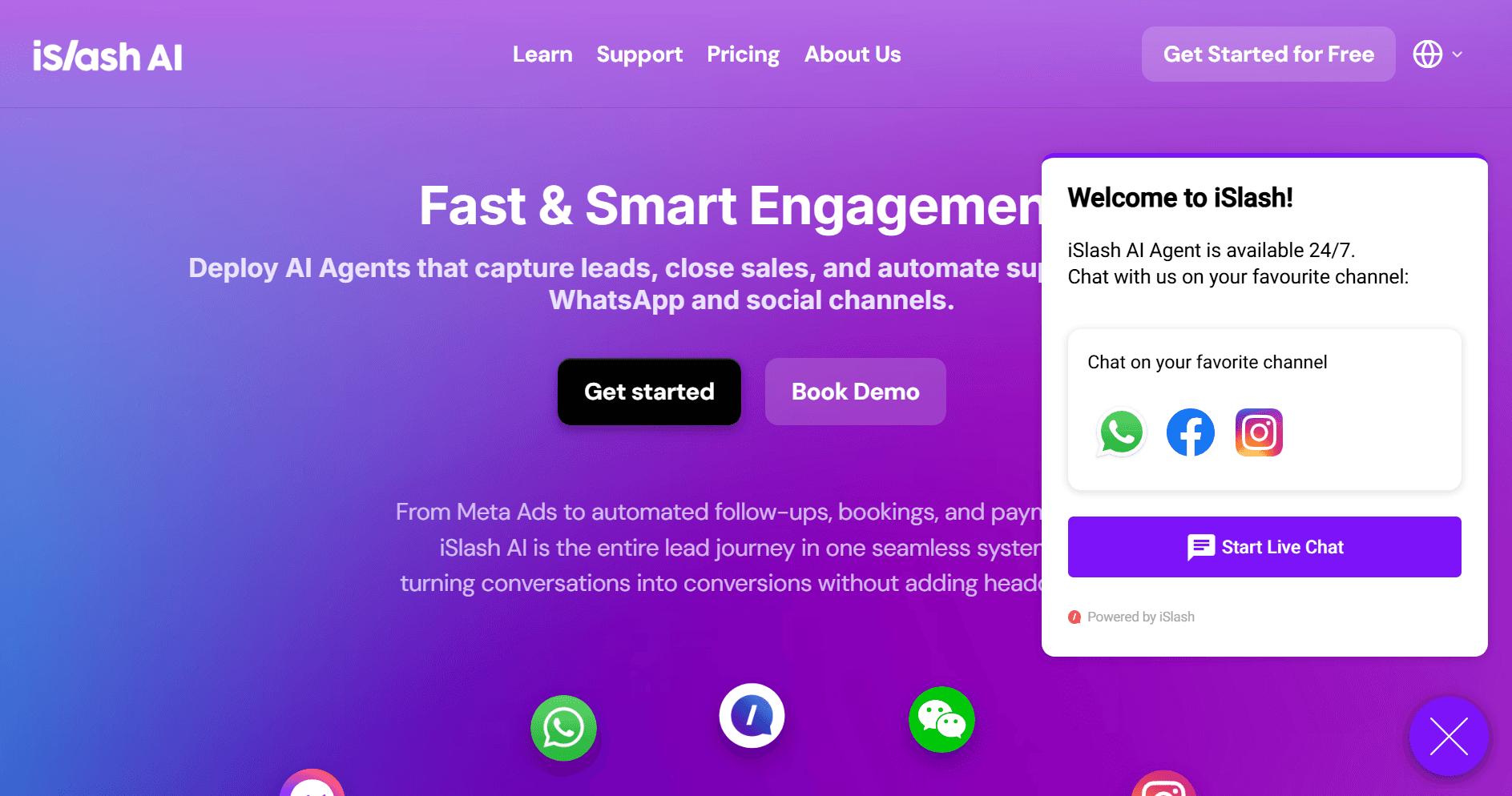Open Instagram channel in chat widget

tap(1259, 432)
